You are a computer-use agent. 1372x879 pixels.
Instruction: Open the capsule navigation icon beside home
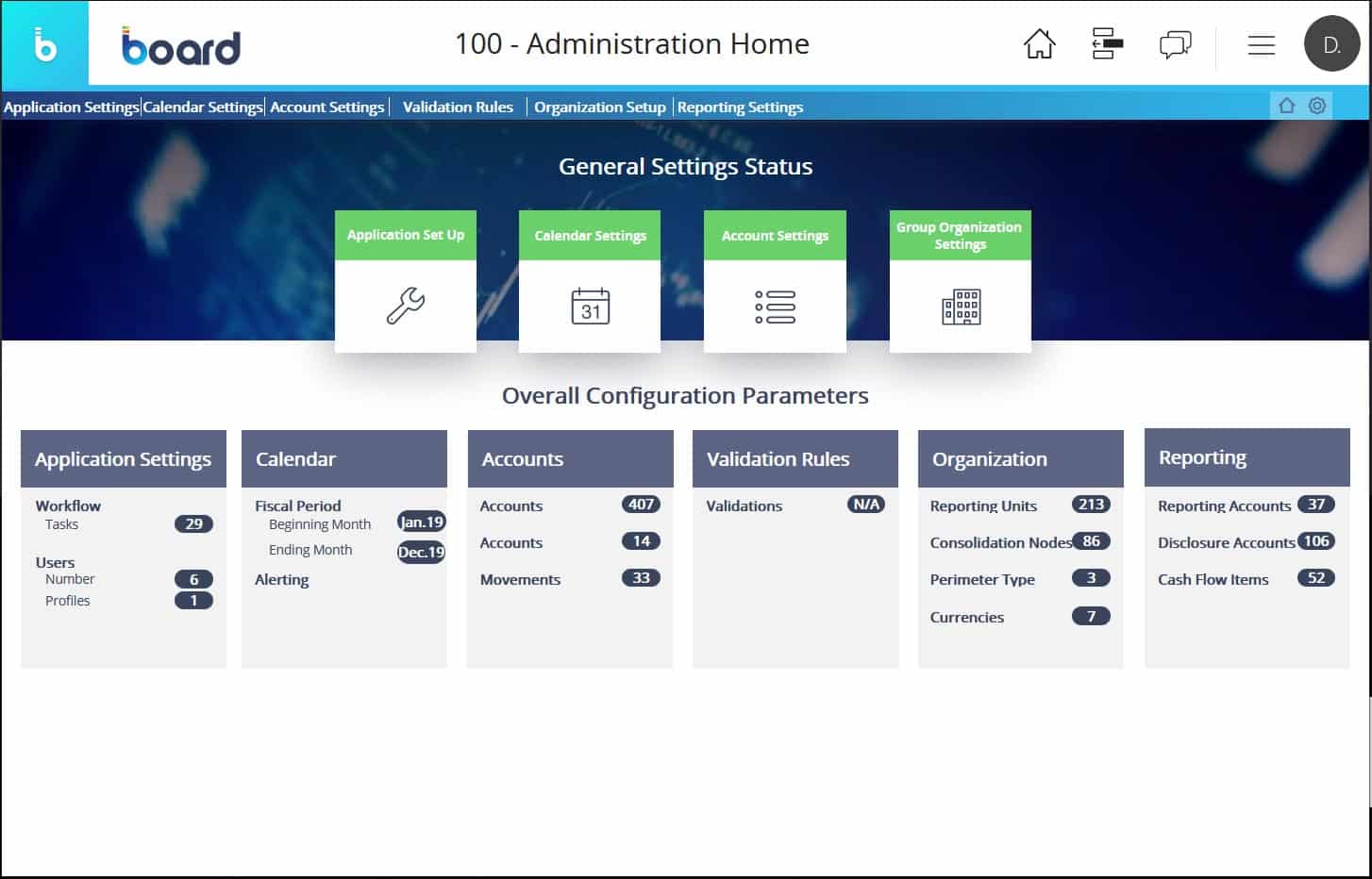pyautogui.click(x=1106, y=43)
